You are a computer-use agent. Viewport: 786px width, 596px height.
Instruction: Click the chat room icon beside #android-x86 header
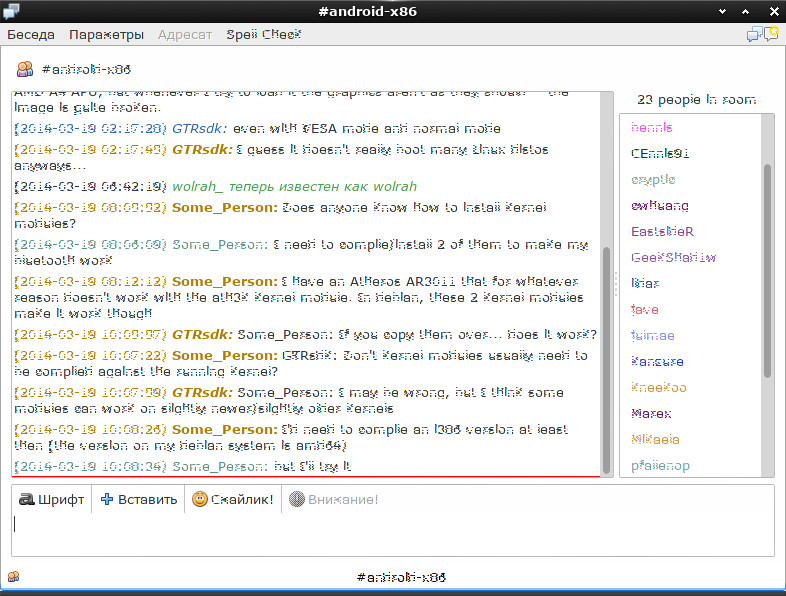click(x=24, y=70)
